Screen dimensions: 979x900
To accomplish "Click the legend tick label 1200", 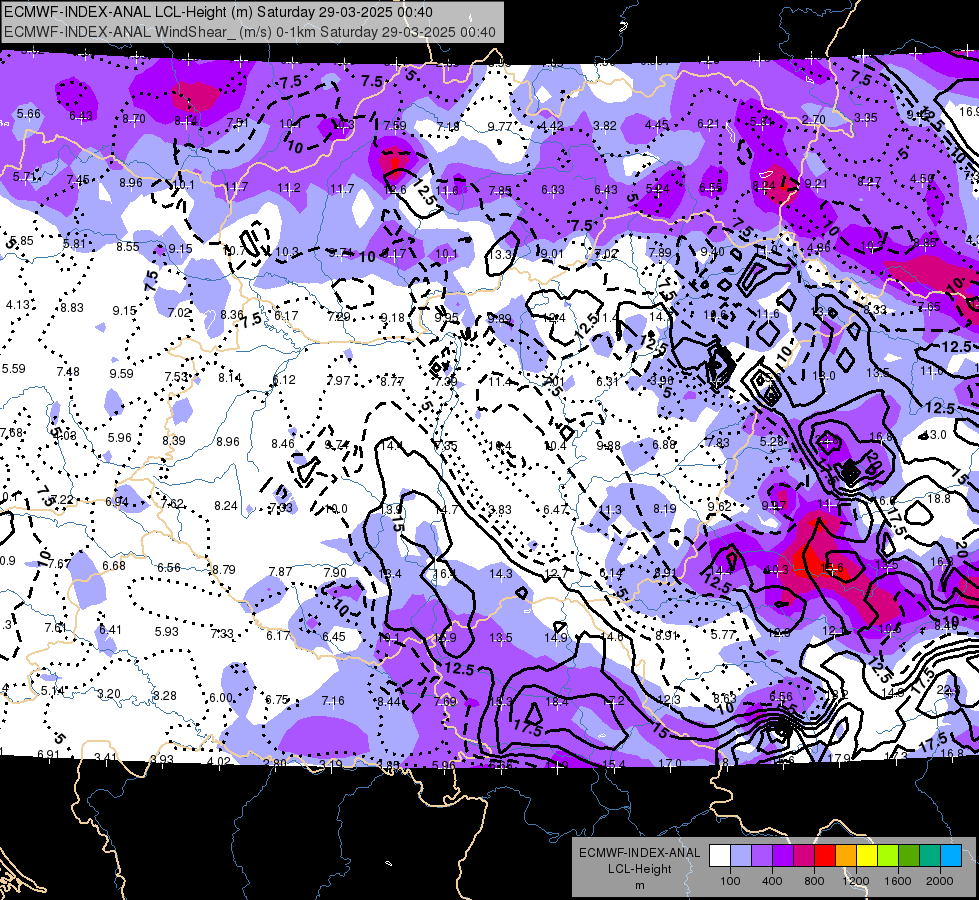I will coord(856,881).
